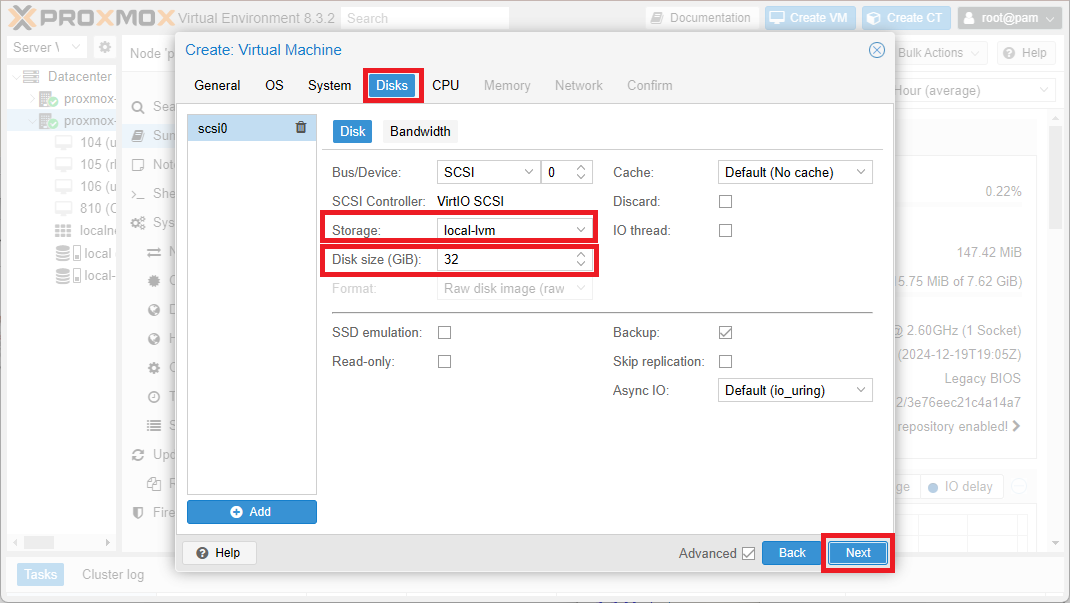
Task: Enable Skip replication checkbox
Action: point(725,362)
